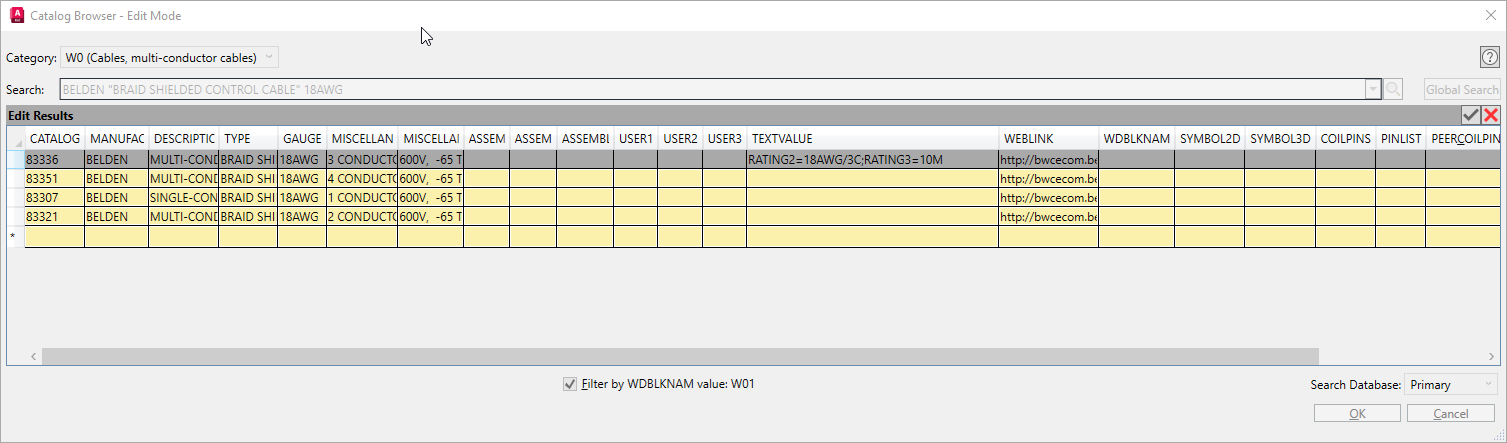
Task: Click the 18AWG gauge cell in row 83307
Action: [302, 197]
